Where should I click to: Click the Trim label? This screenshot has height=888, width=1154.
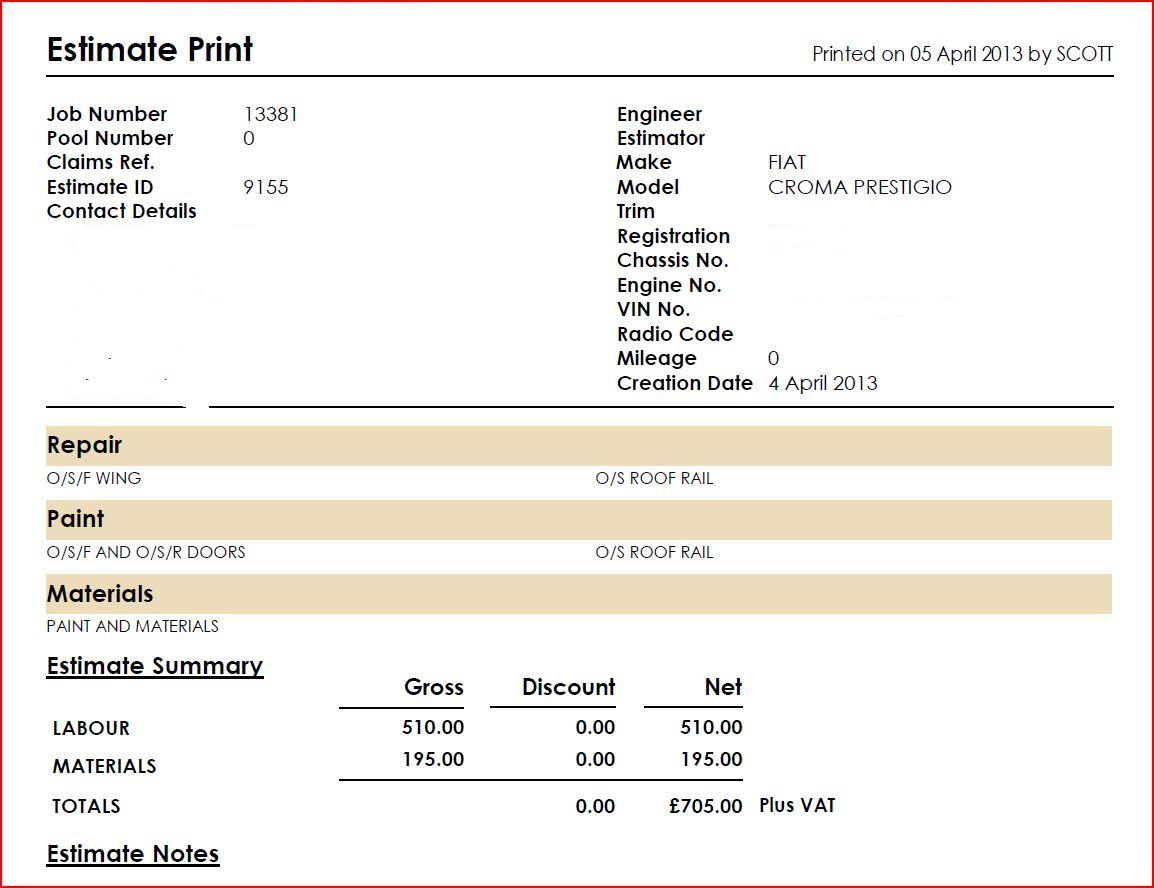635,211
